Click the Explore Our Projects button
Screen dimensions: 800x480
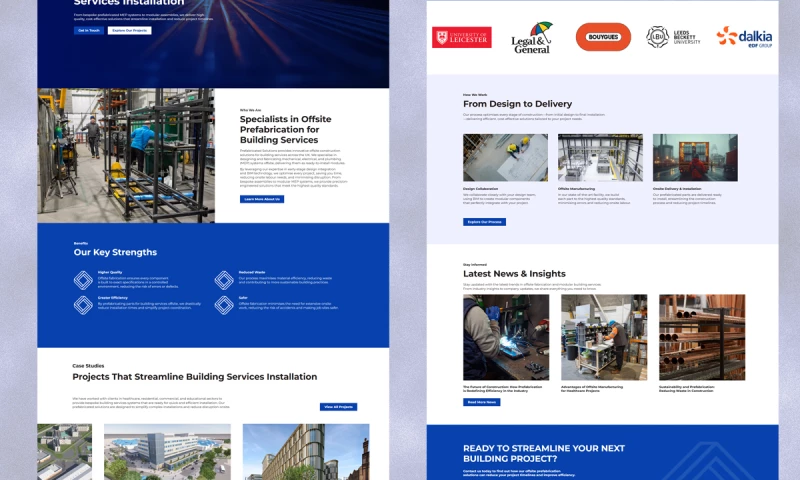(x=129, y=30)
